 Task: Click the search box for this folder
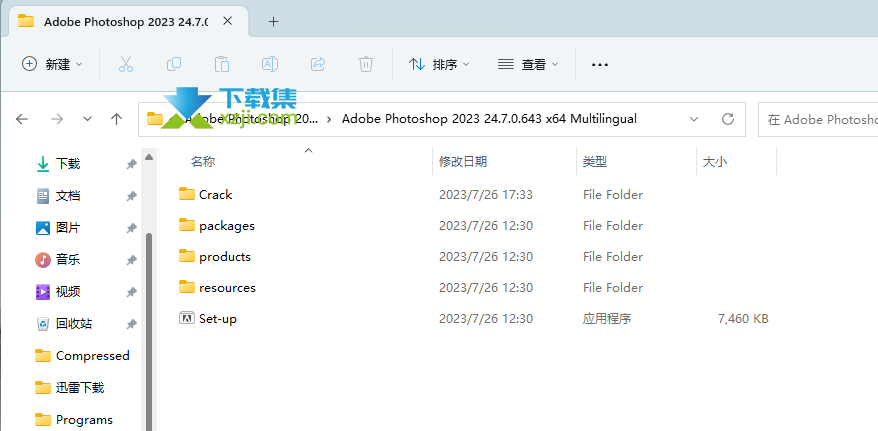[x=818, y=119]
